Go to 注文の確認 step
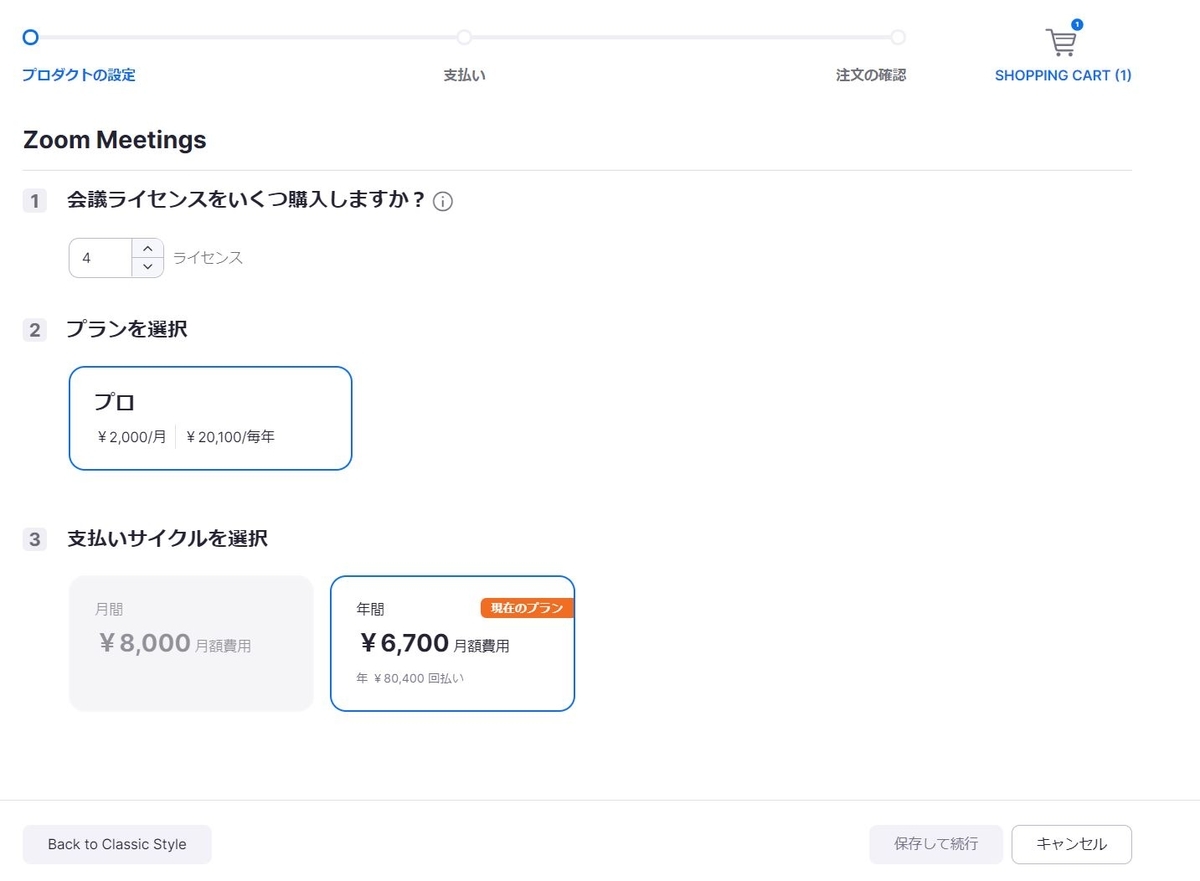The width and height of the screenshot is (1200, 881). pos(871,75)
